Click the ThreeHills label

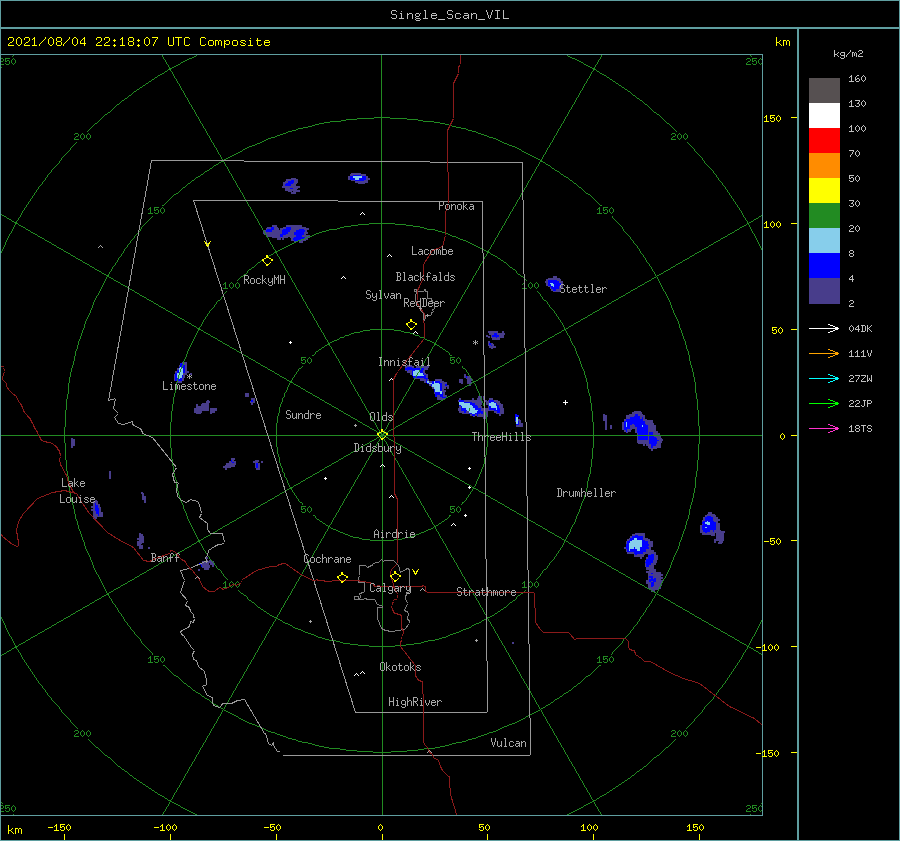pyautogui.click(x=502, y=437)
